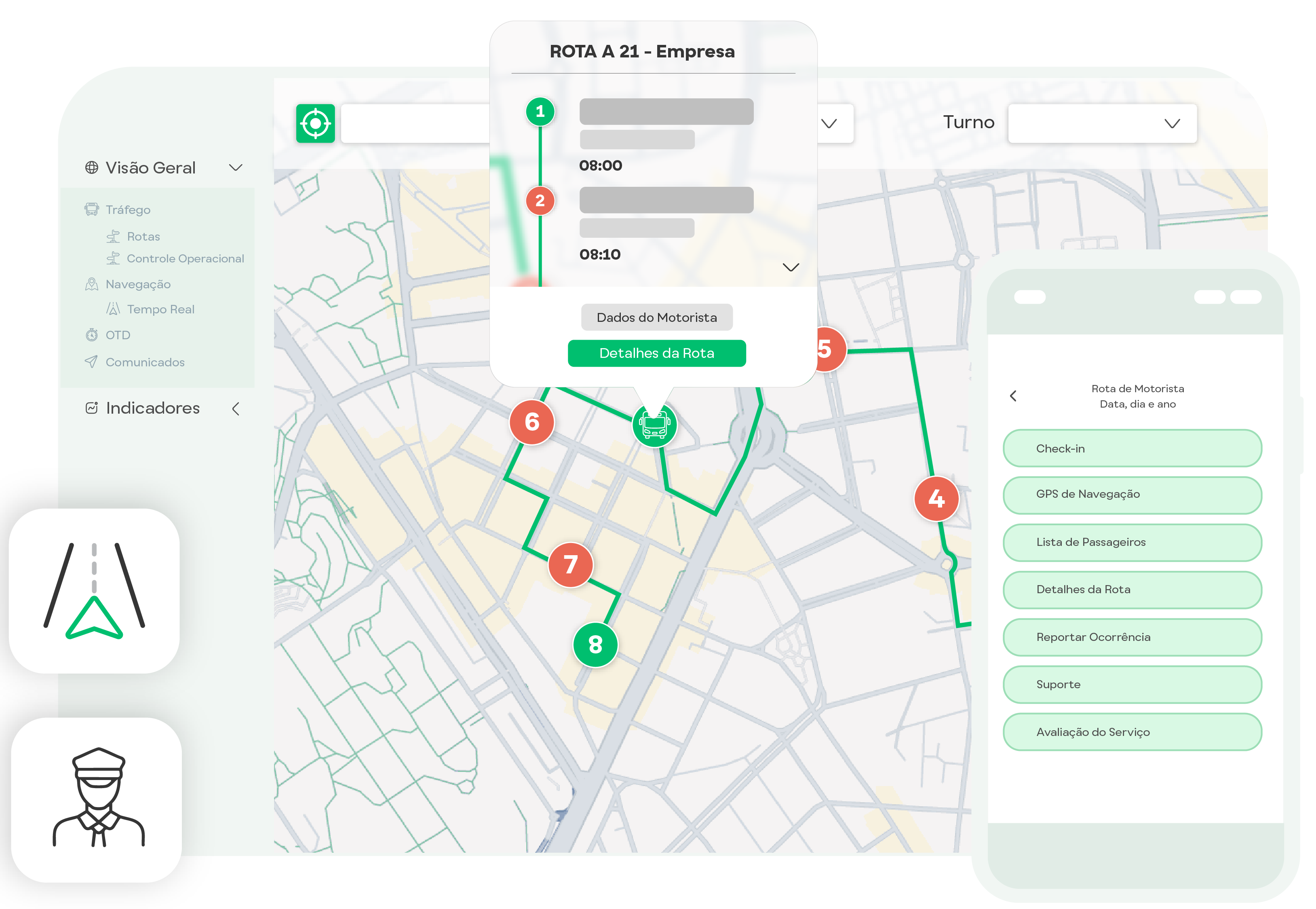Viewport: 1316px width, 909px height.
Task: Tap Lista de Passageiros on the phone
Action: tap(1132, 542)
